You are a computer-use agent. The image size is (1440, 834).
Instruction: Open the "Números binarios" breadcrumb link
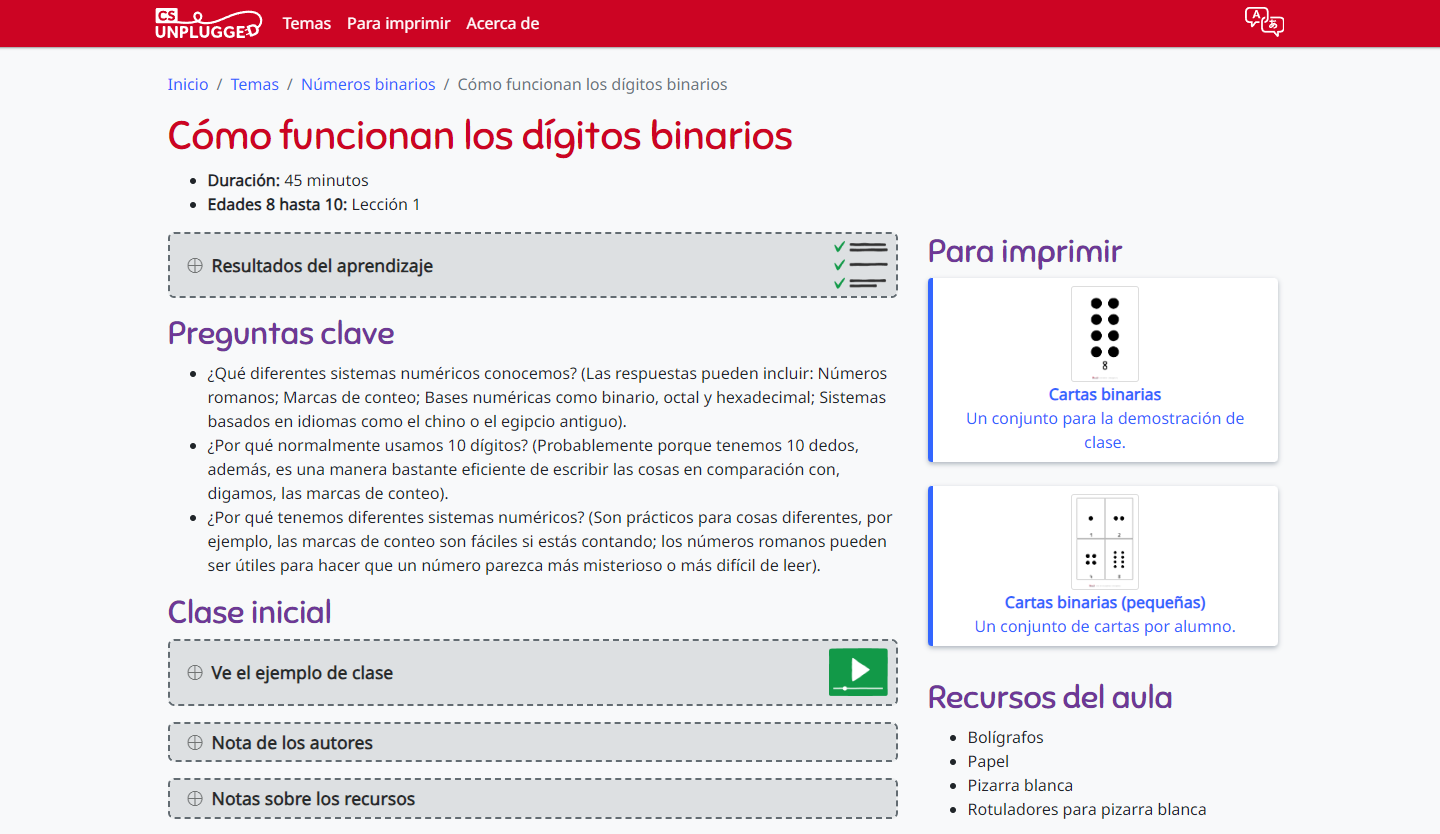(368, 84)
